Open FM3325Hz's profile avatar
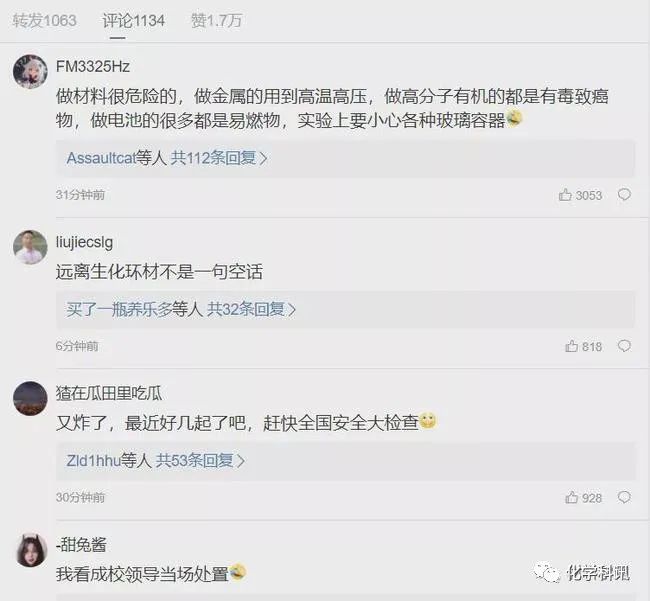This screenshot has height=601, width=650. point(30,71)
